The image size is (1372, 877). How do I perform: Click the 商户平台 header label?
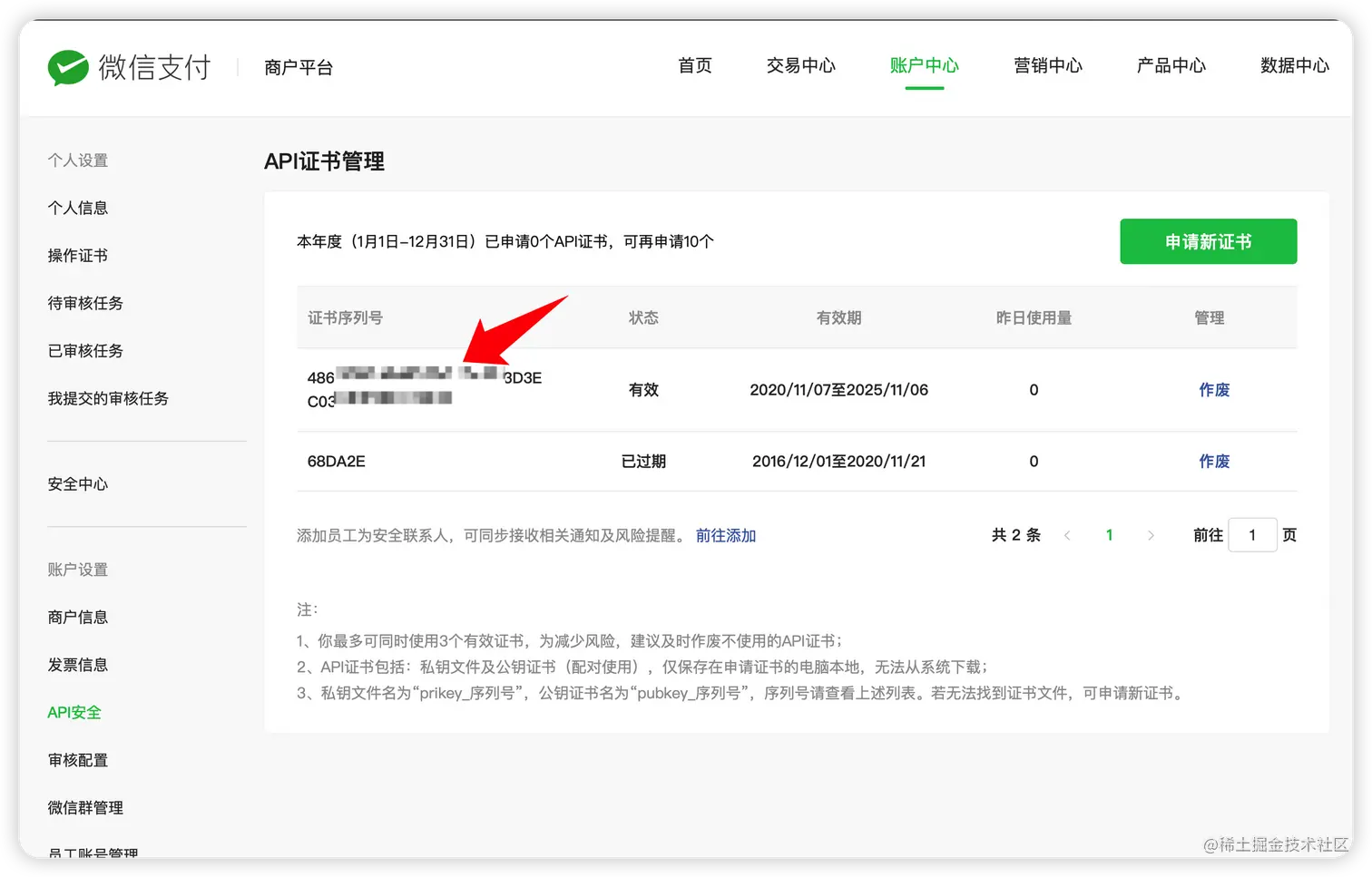pos(299,68)
